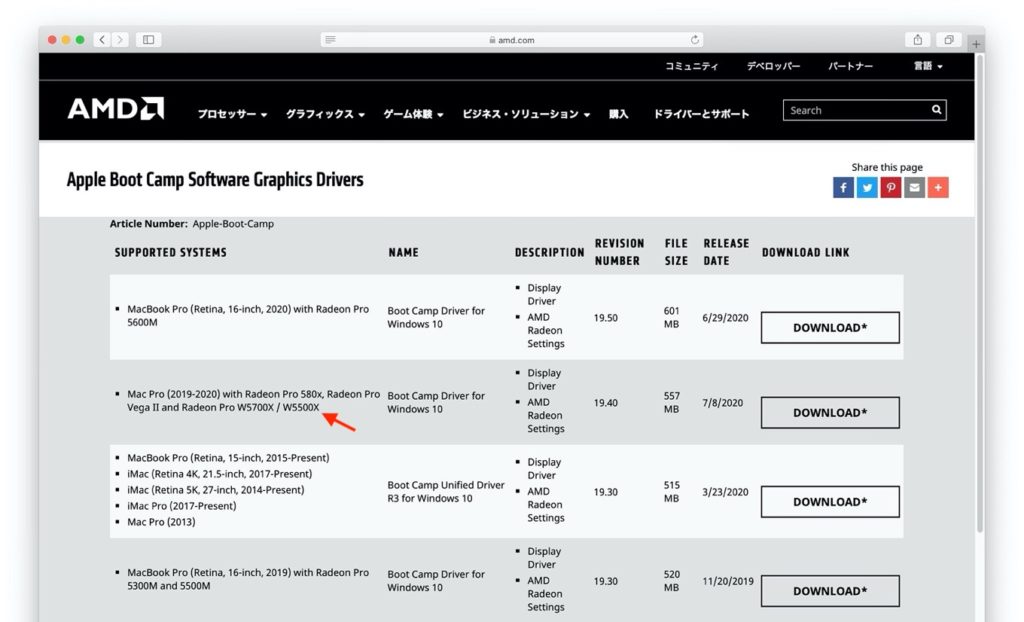1024x622 pixels.
Task: Open the Safari sidebar icon
Action: click(x=148, y=40)
